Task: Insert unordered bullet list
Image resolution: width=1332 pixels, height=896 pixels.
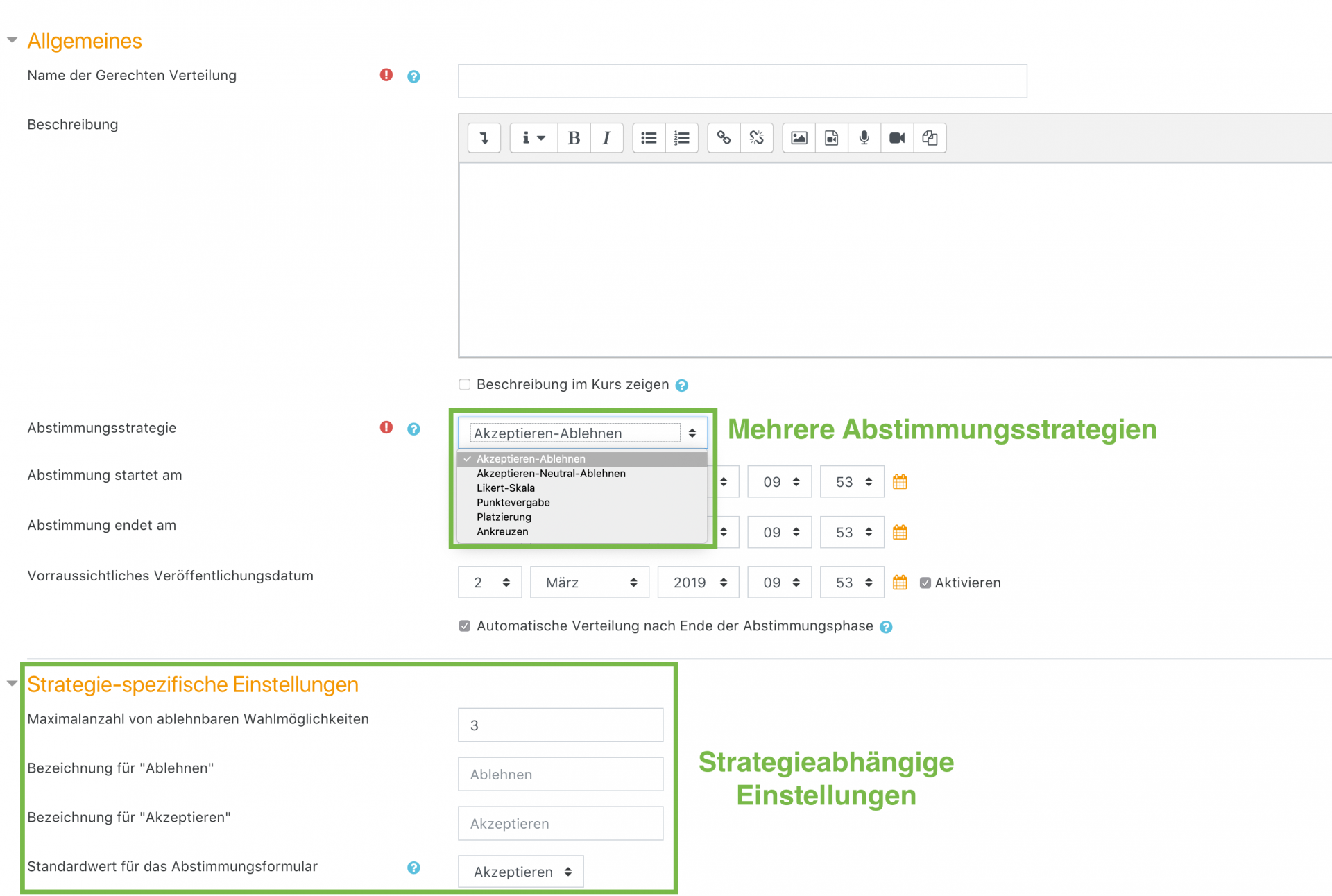Action: point(649,138)
